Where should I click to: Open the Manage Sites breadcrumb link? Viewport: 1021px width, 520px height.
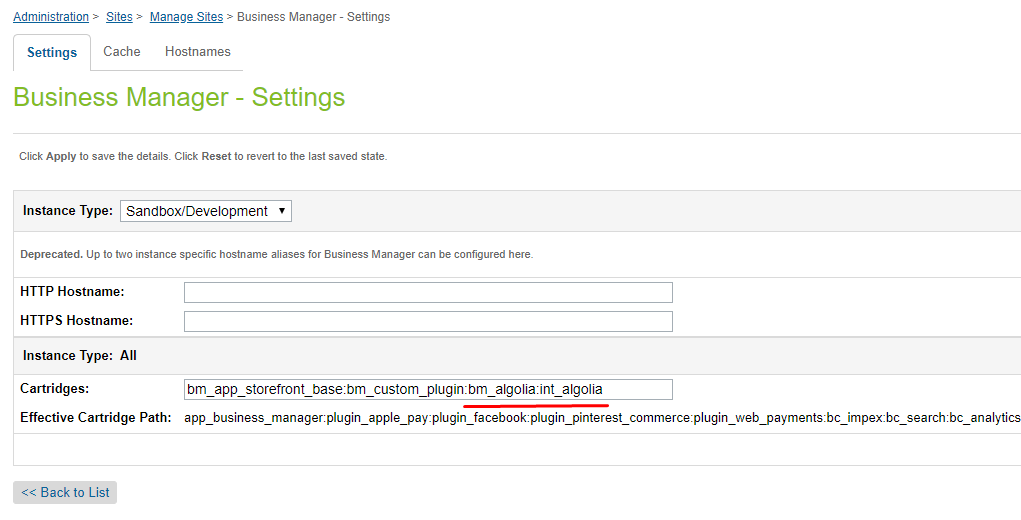(186, 17)
